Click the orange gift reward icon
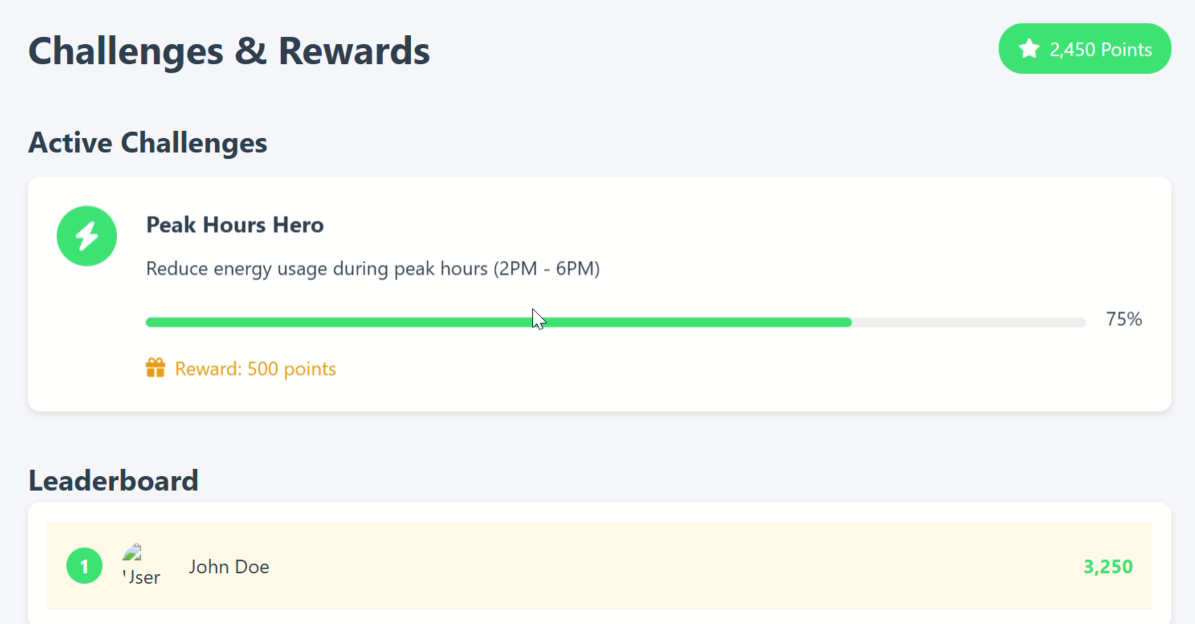This screenshot has width=1195, height=624. tap(155, 368)
